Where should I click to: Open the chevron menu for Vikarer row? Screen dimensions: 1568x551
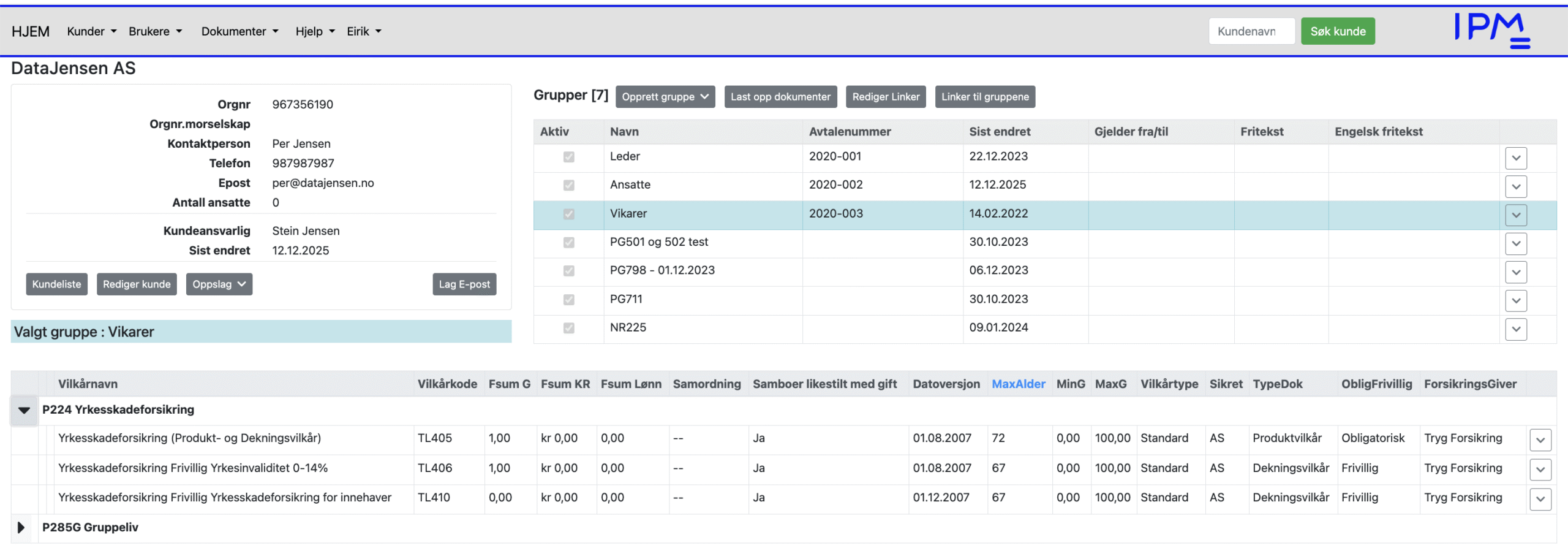[x=1515, y=215]
